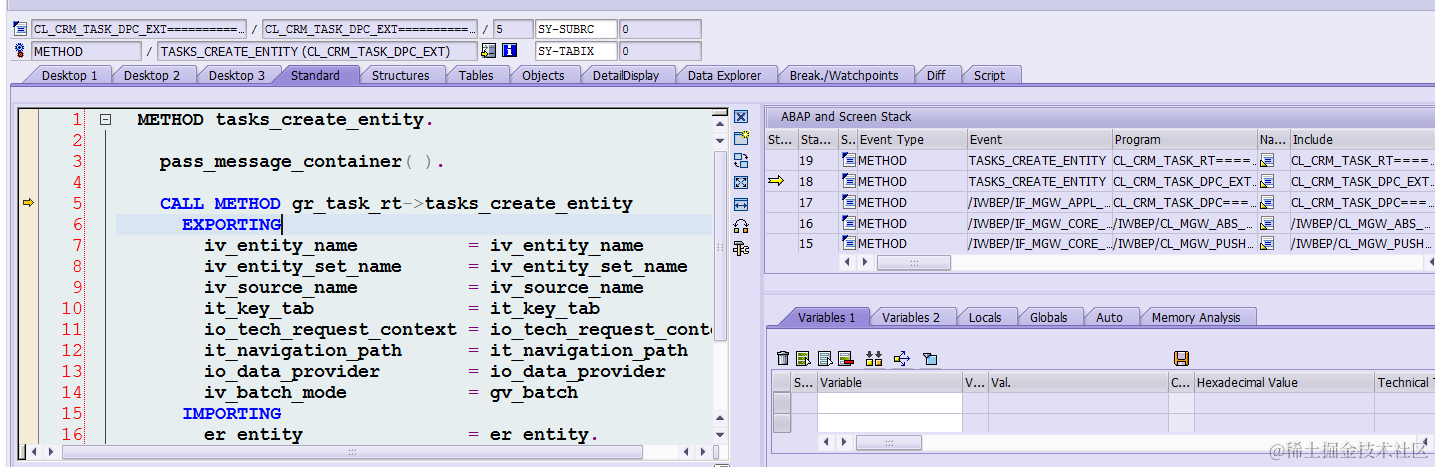Click the filter funnel icon in Variables toolbar
Screen dimensions: 1435x467
(930, 358)
